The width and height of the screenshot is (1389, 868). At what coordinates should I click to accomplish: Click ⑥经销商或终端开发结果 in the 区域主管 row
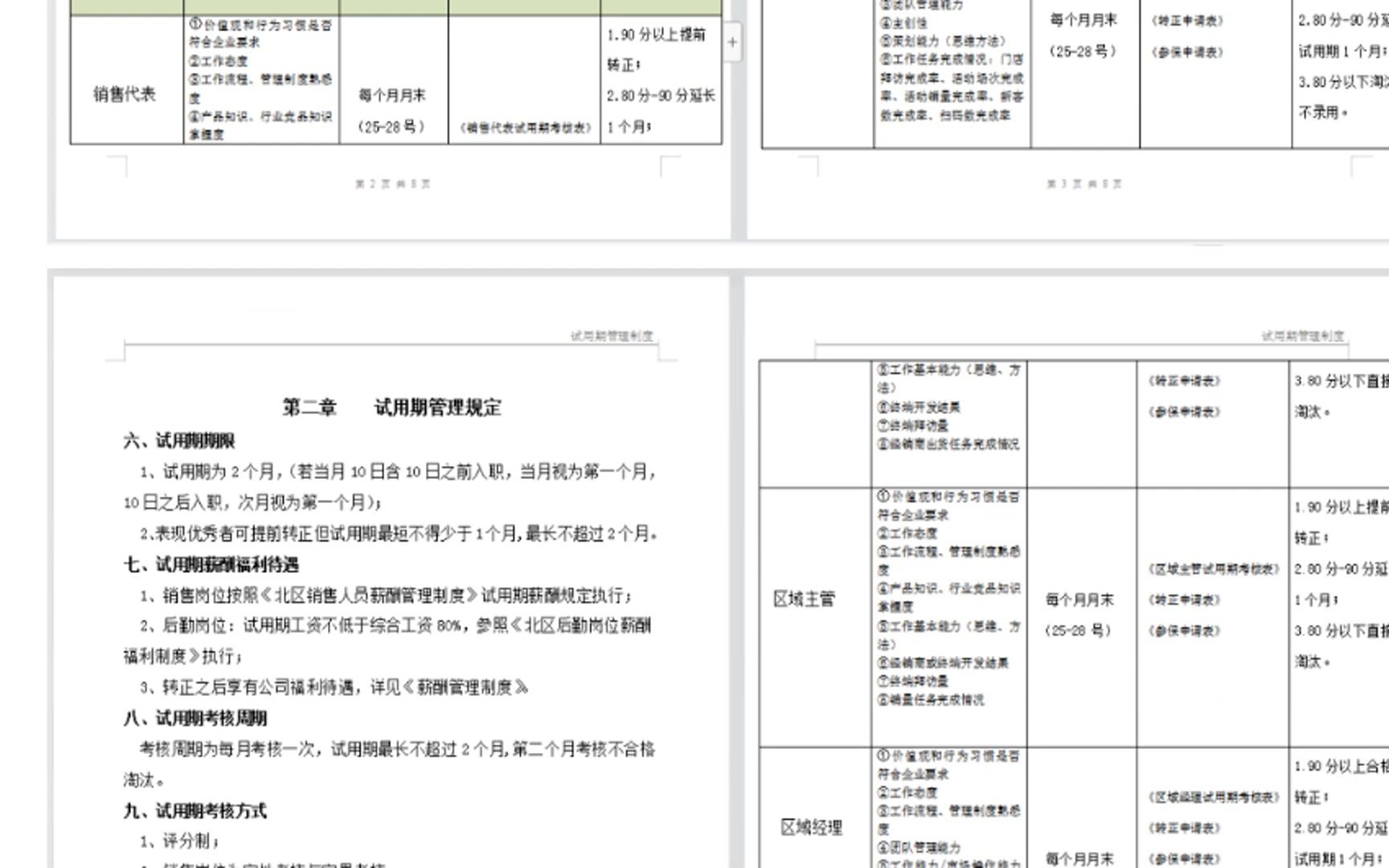click(x=943, y=663)
